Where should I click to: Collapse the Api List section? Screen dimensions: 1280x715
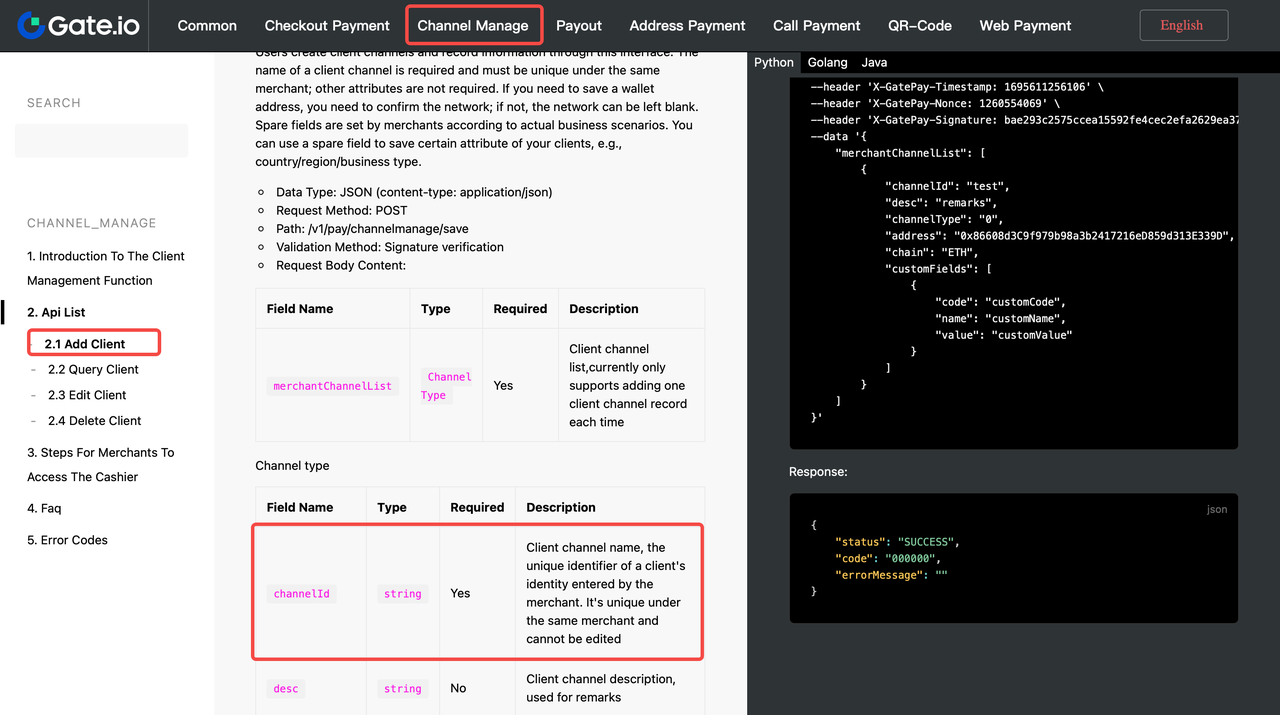56,312
